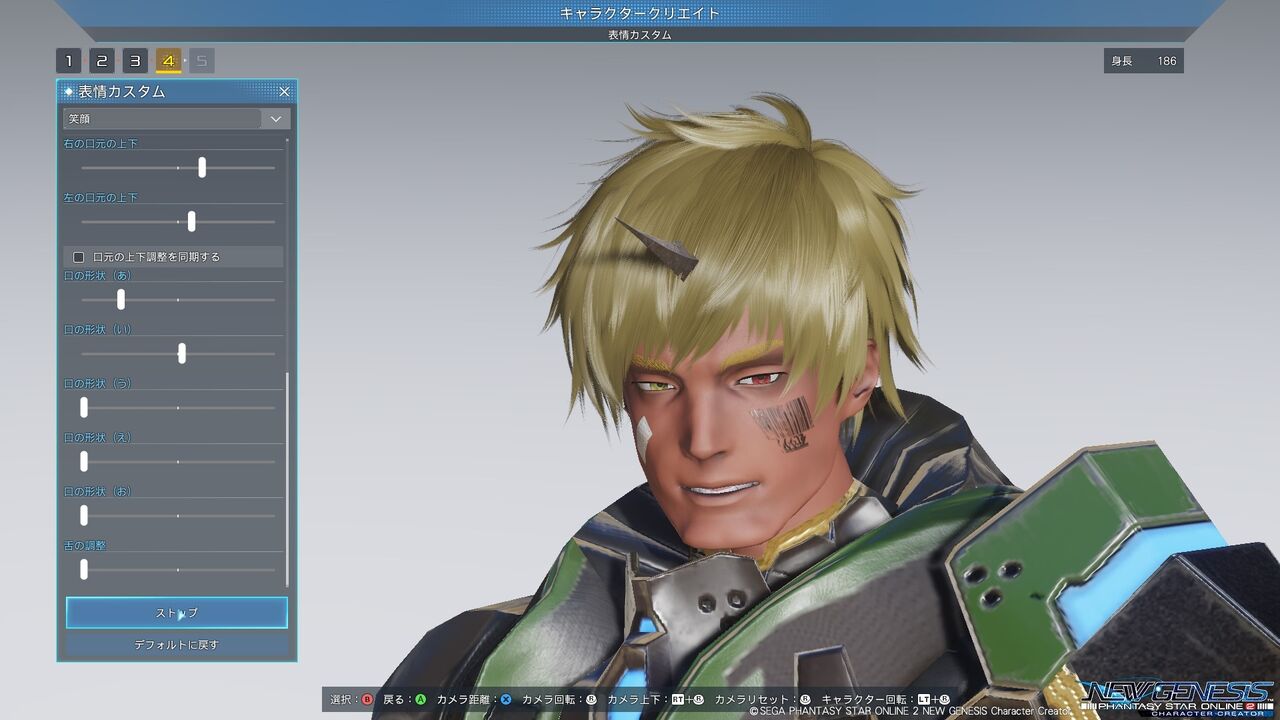1280x720 pixels.
Task: Adjust the 舌の調整 slider handle
Action: pos(84,570)
